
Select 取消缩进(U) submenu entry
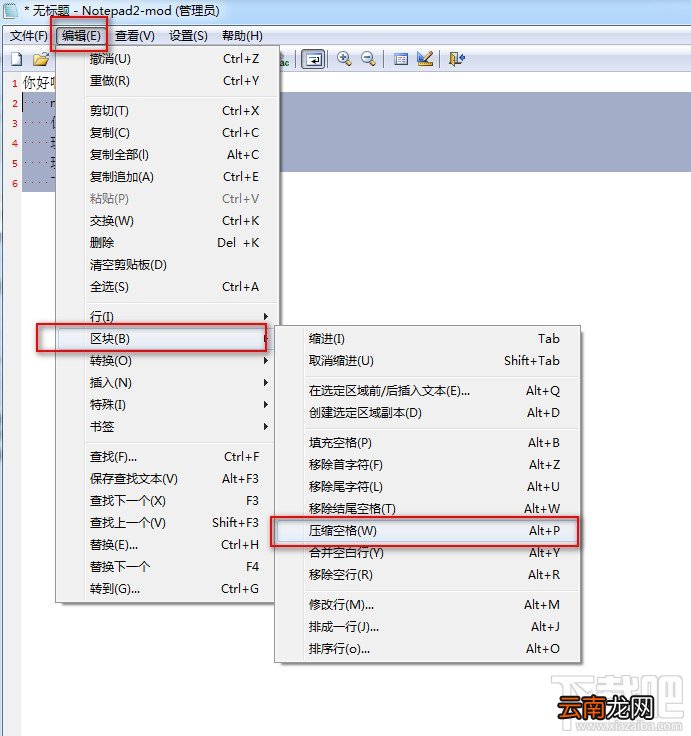pos(428,361)
